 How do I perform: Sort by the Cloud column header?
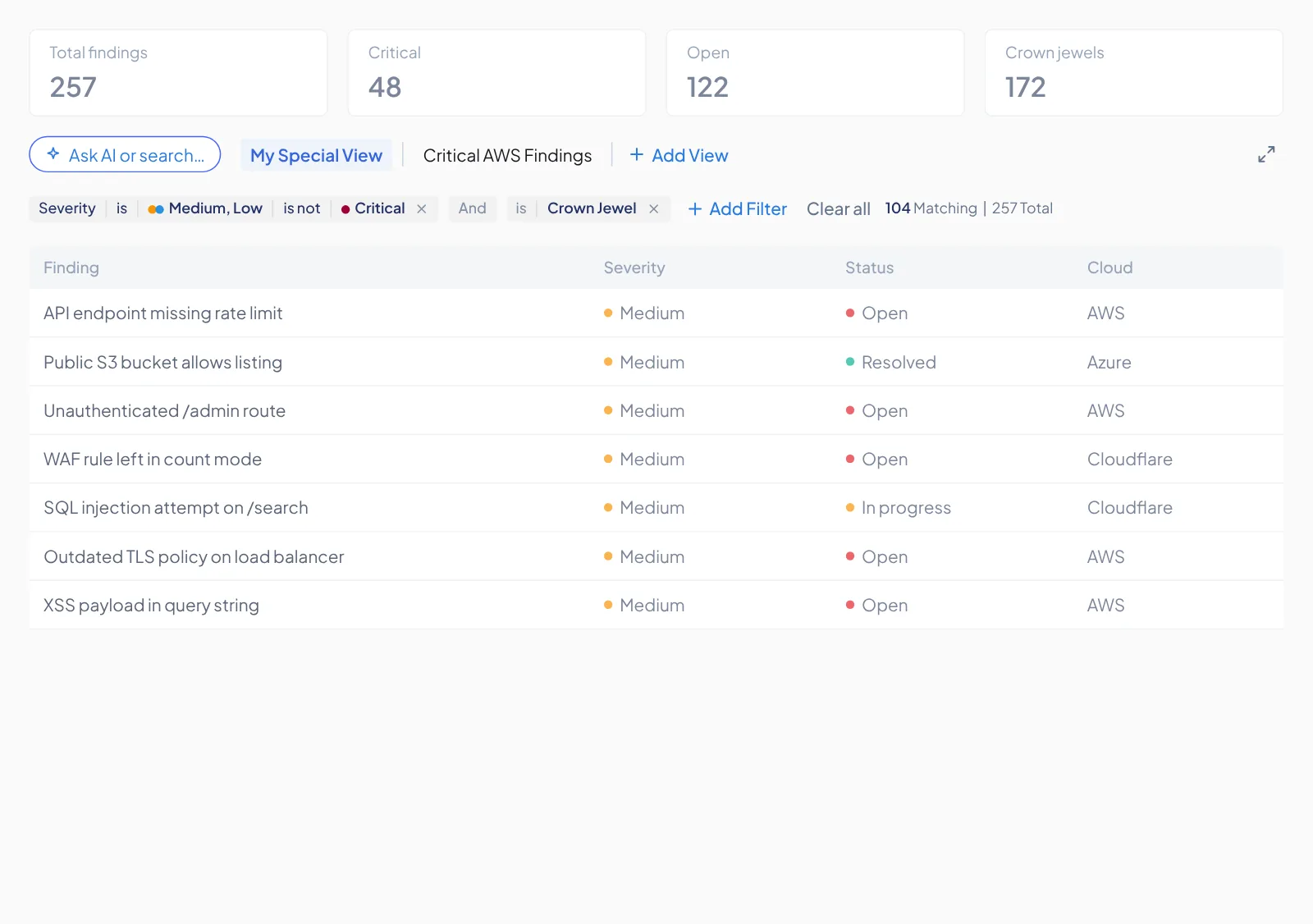(x=1109, y=268)
